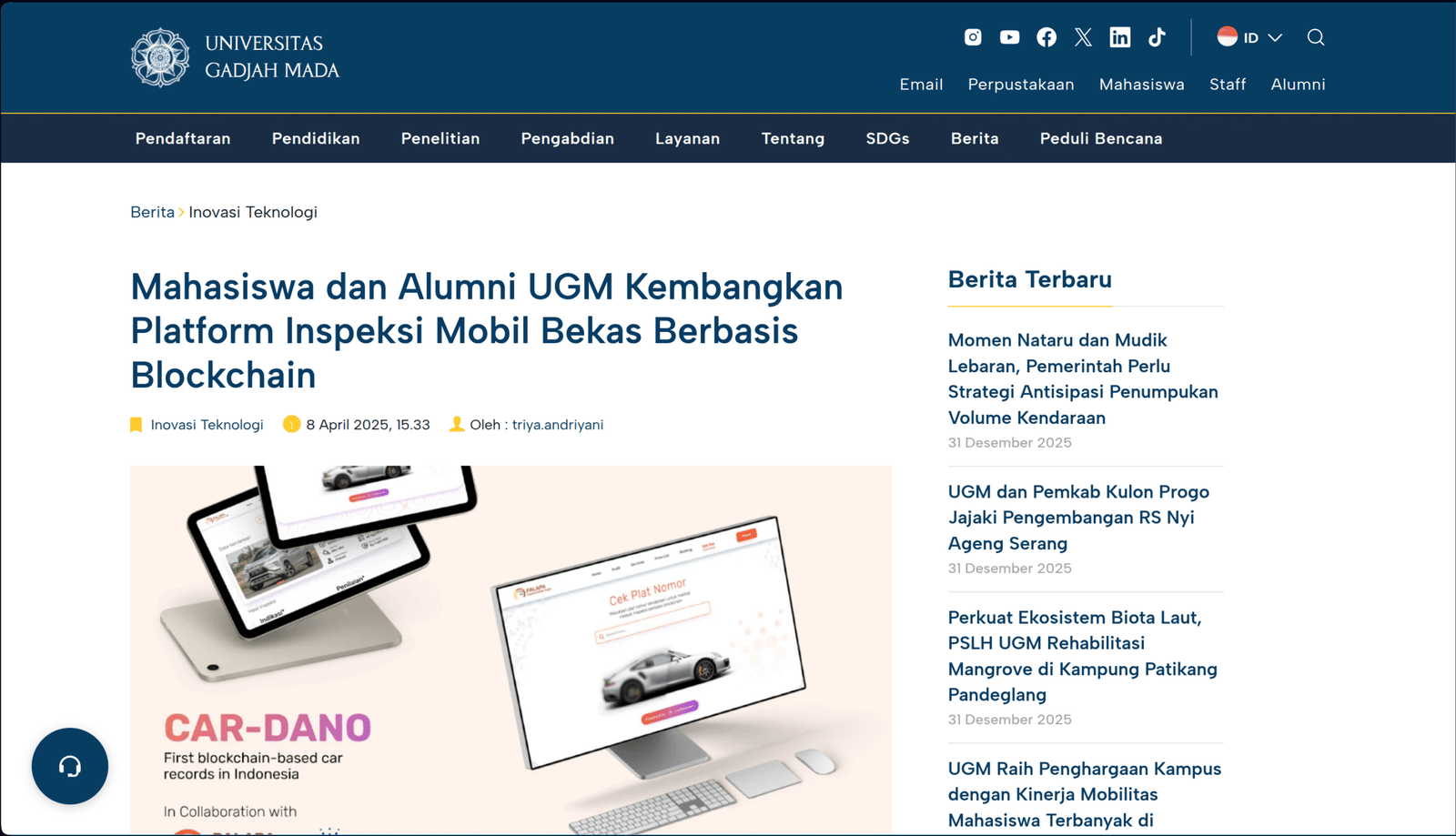This screenshot has width=1456, height=836.
Task: Click the Facebook icon in header
Action: point(1046,37)
